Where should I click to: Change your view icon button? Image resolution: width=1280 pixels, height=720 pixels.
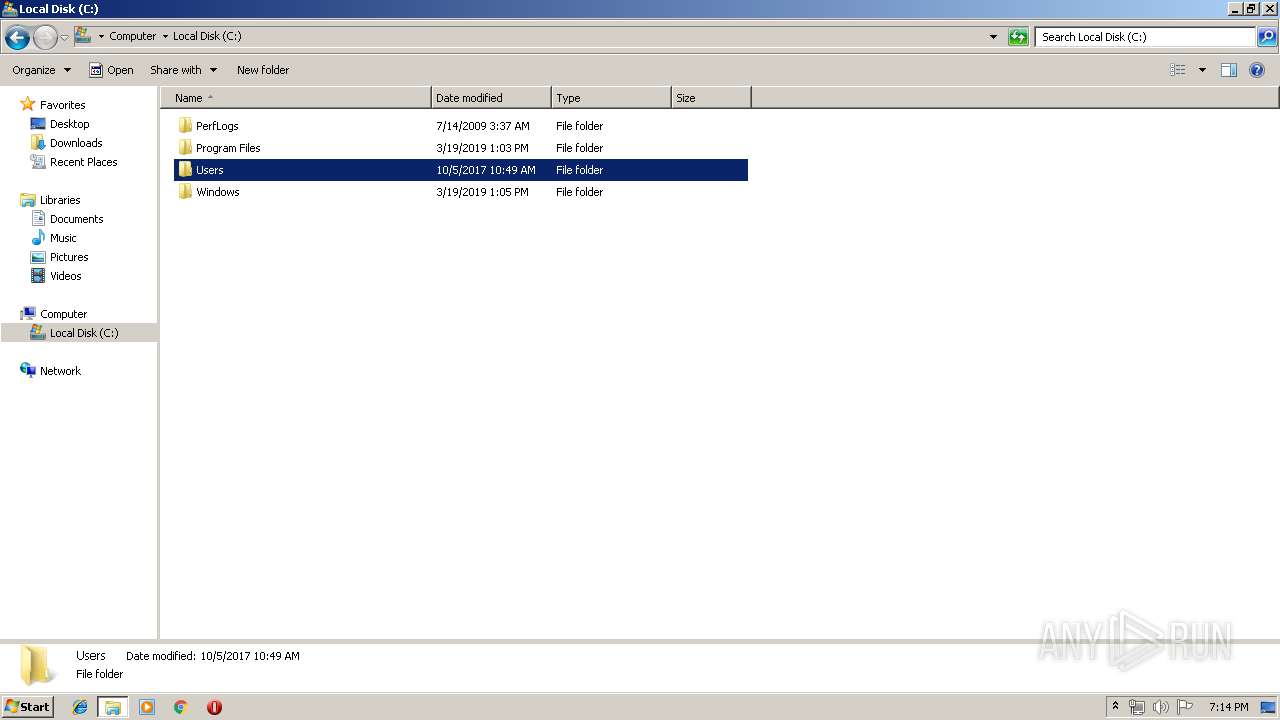pos(1178,70)
